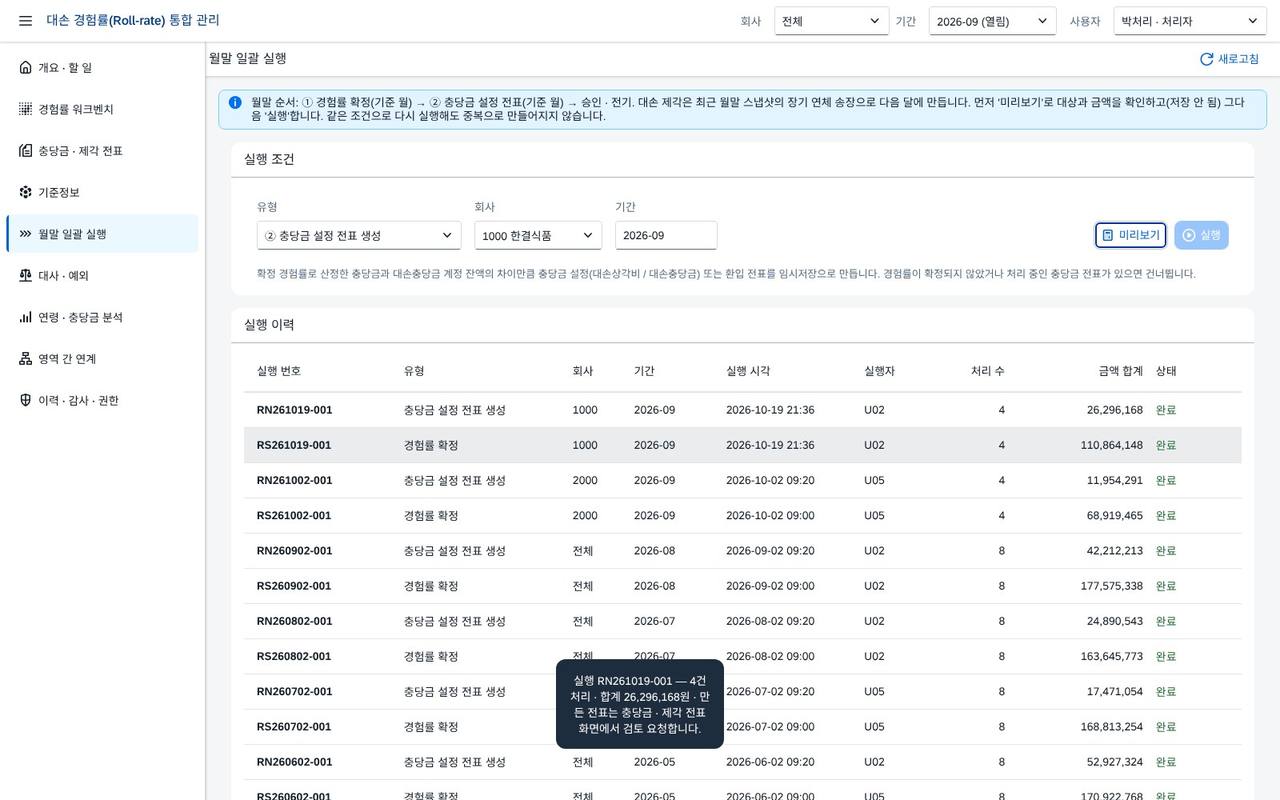
Task: Click the scale icon beside 대사 · 예외
Action: click(x=25, y=275)
